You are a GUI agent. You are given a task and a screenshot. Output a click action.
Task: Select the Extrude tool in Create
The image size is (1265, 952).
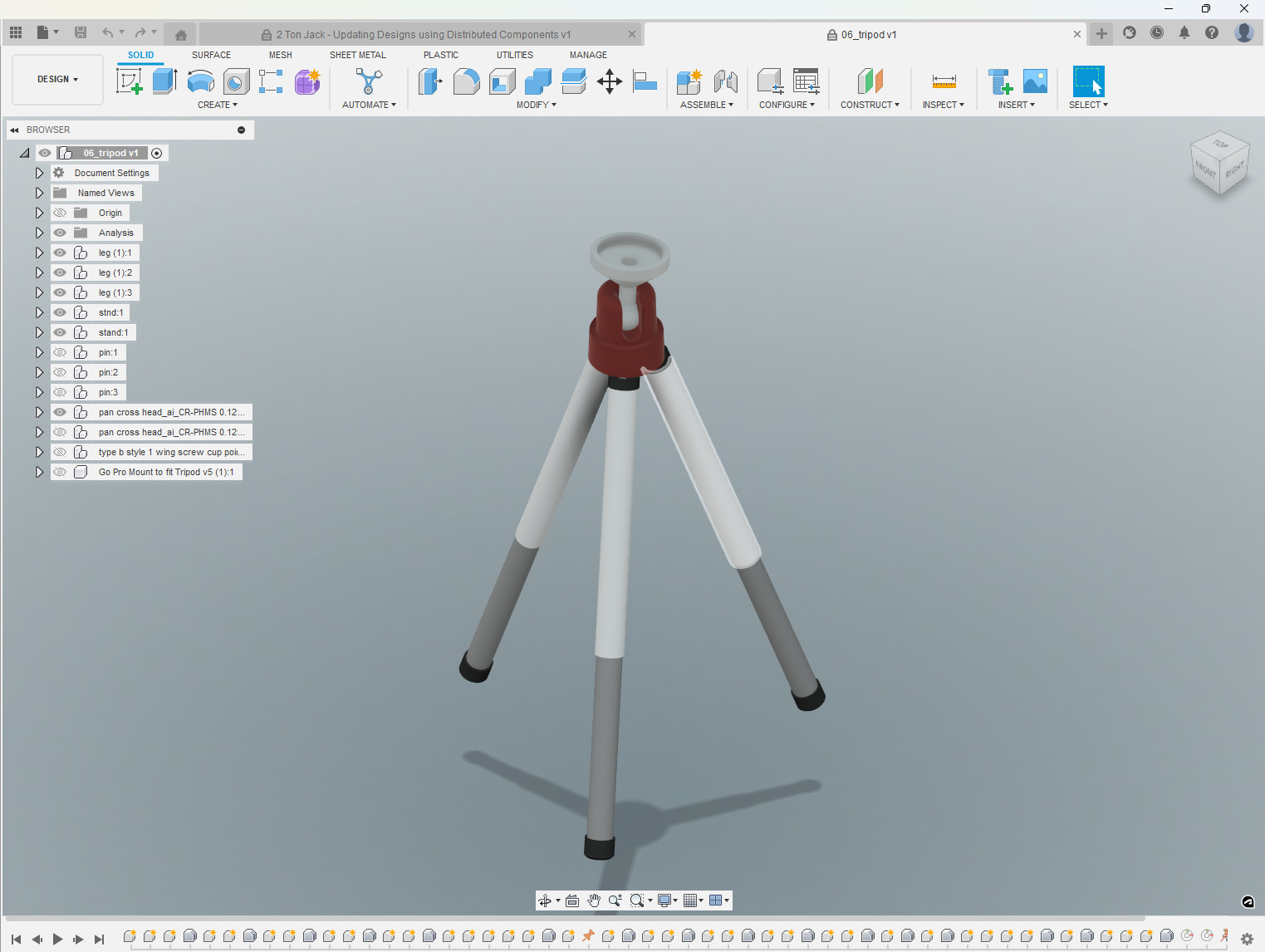[x=164, y=81]
